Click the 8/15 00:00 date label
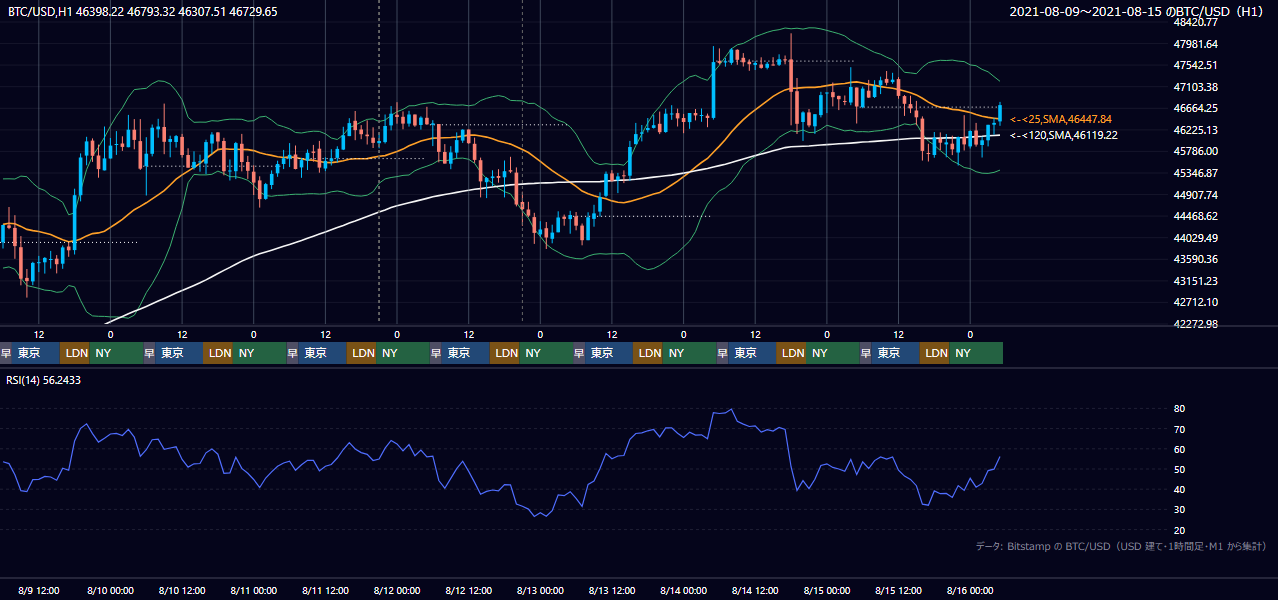This screenshot has width=1278, height=600. (x=827, y=590)
